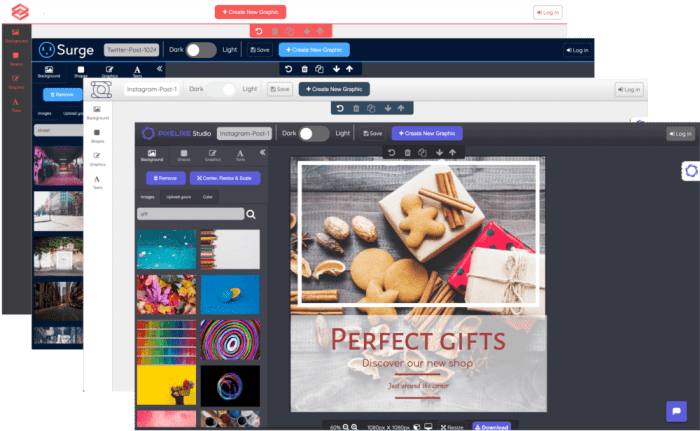Click Log in button in Pixelixe Studio
This screenshot has height=431, width=700.
click(x=680, y=134)
